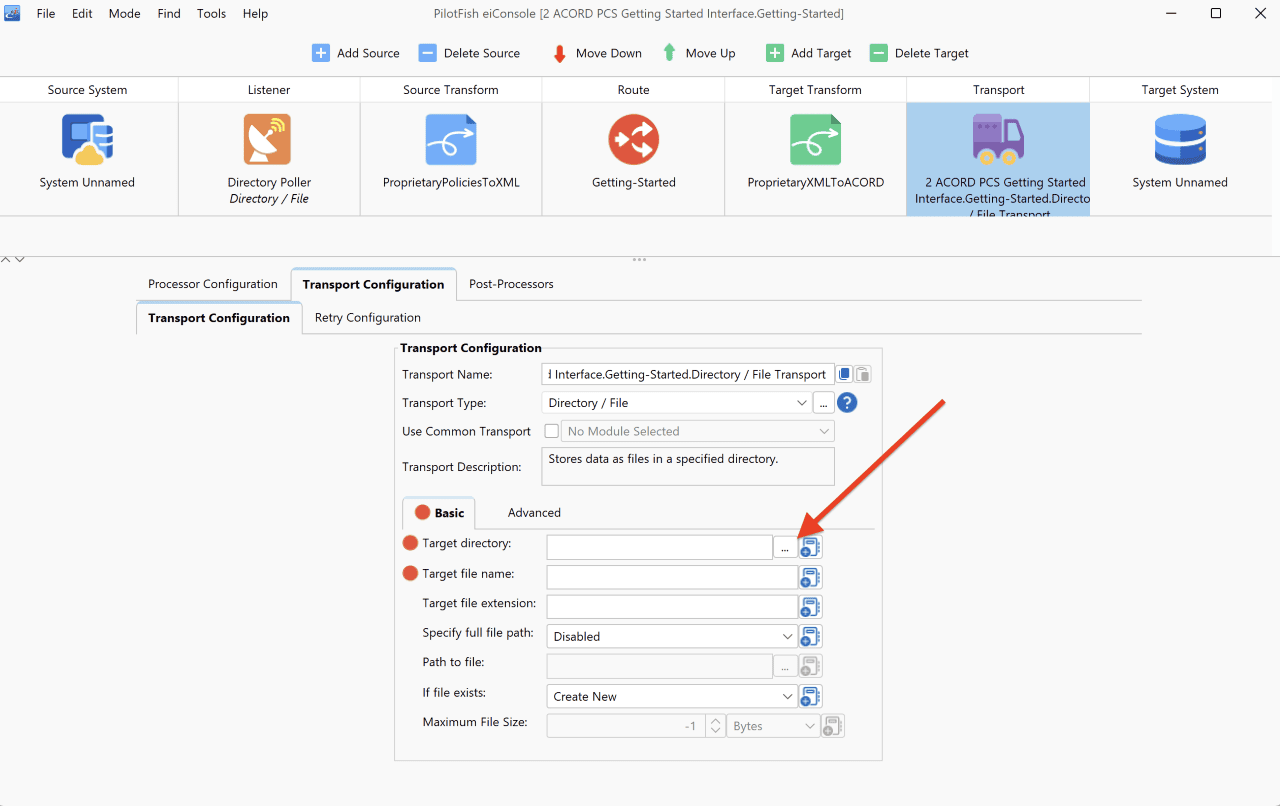1280x806 pixels.
Task: Maximize the eiConsole window
Action: pos(1216,14)
